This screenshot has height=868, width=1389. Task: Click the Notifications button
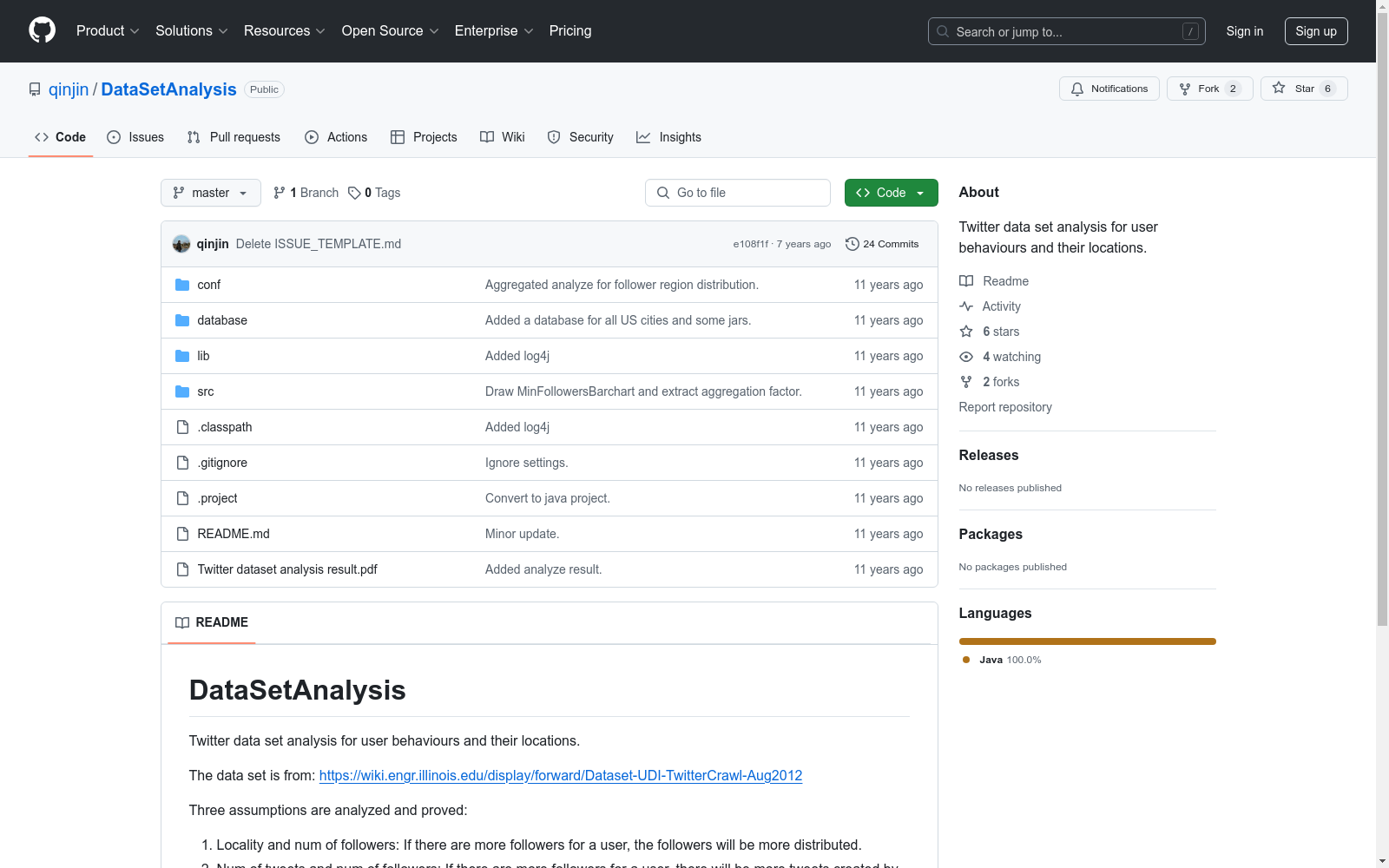tap(1109, 89)
